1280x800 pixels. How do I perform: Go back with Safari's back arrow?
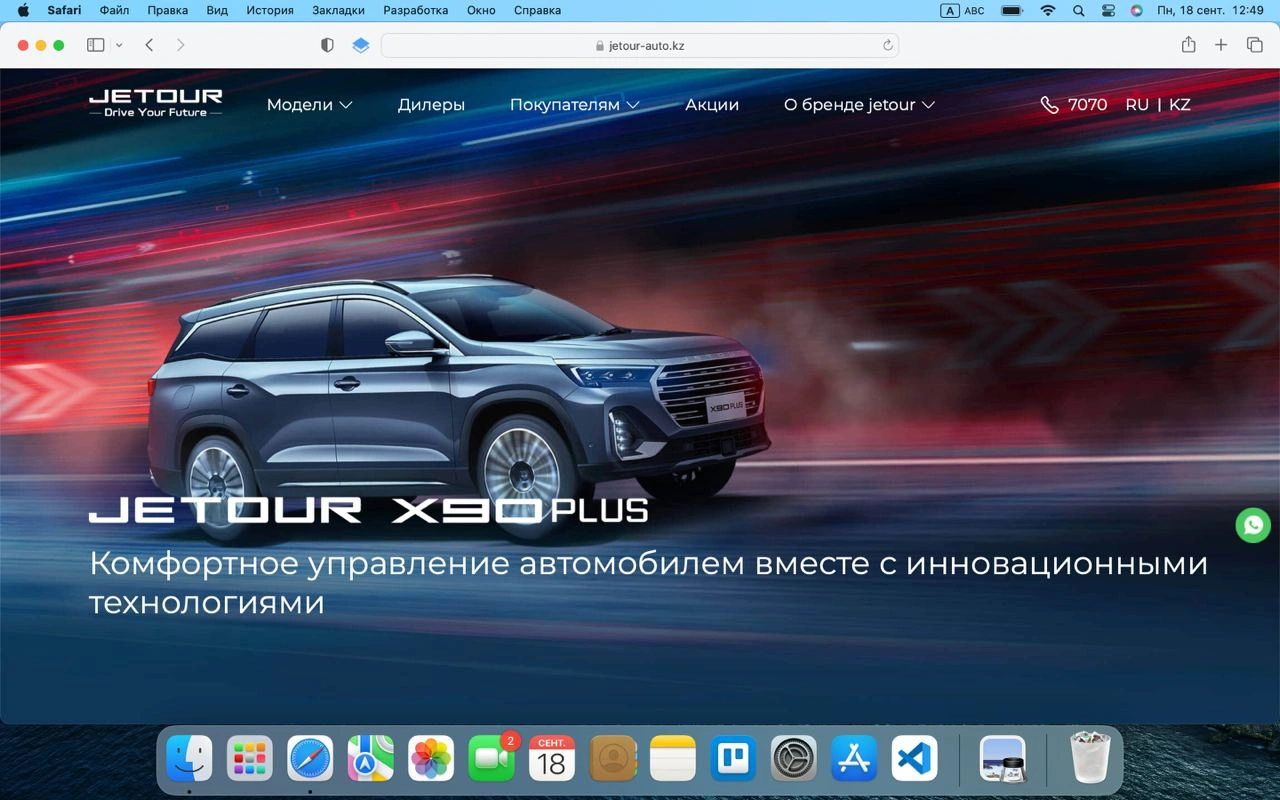point(149,45)
